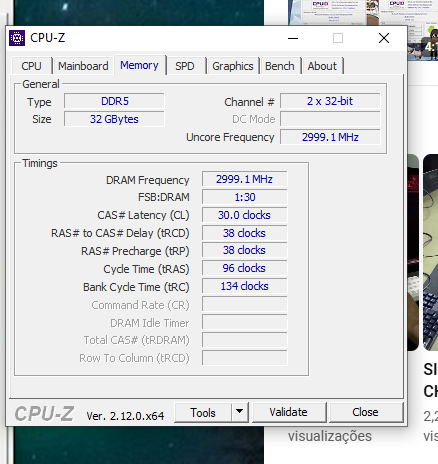Click the Validate button

pos(288,412)
